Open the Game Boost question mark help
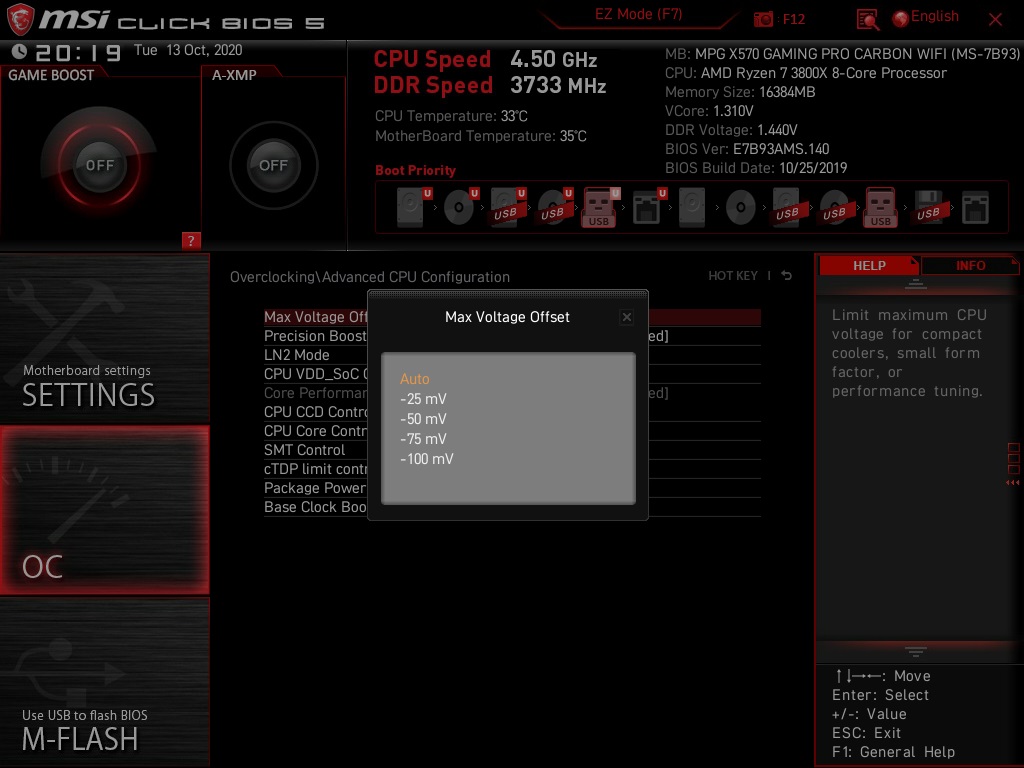This screenshot has width=1024, height=768. click(x=191, y=240)
